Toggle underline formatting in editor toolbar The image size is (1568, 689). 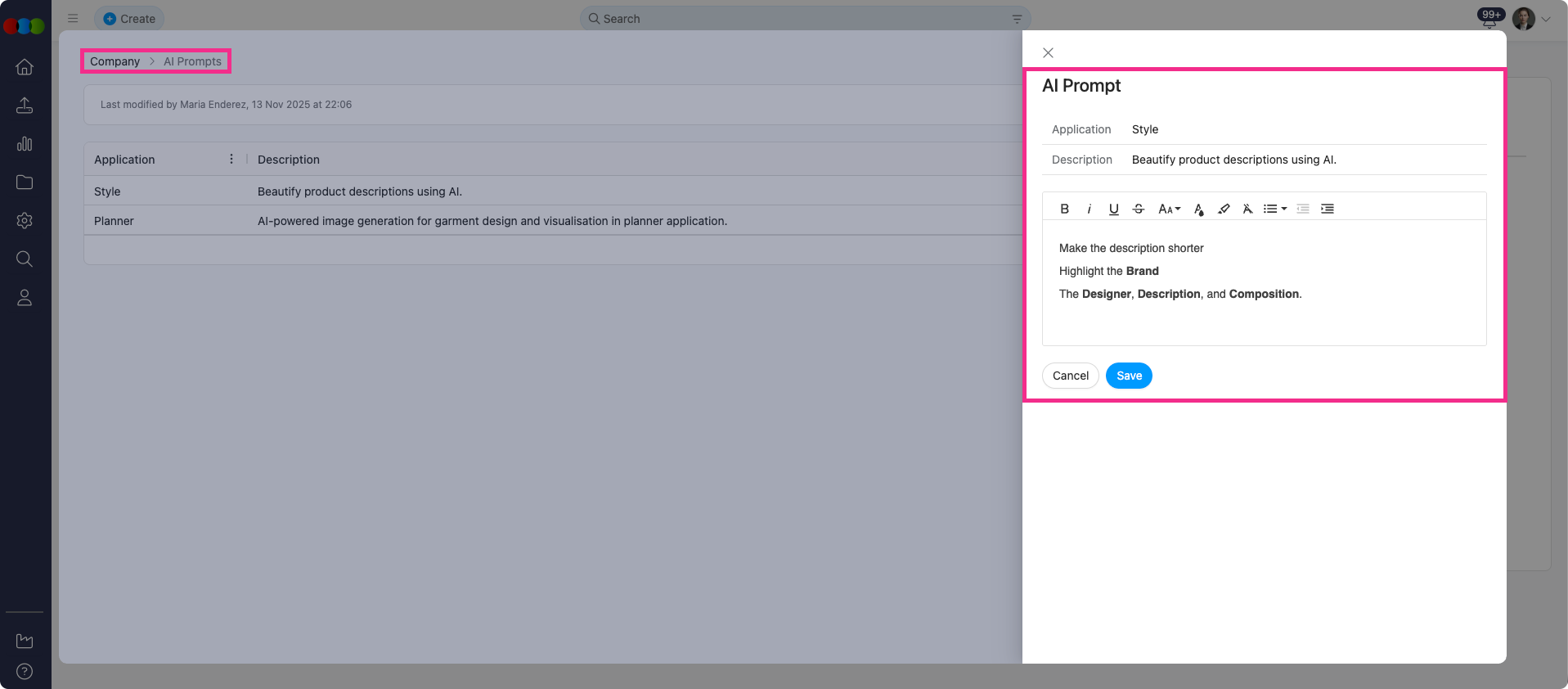coord(1113,209)
